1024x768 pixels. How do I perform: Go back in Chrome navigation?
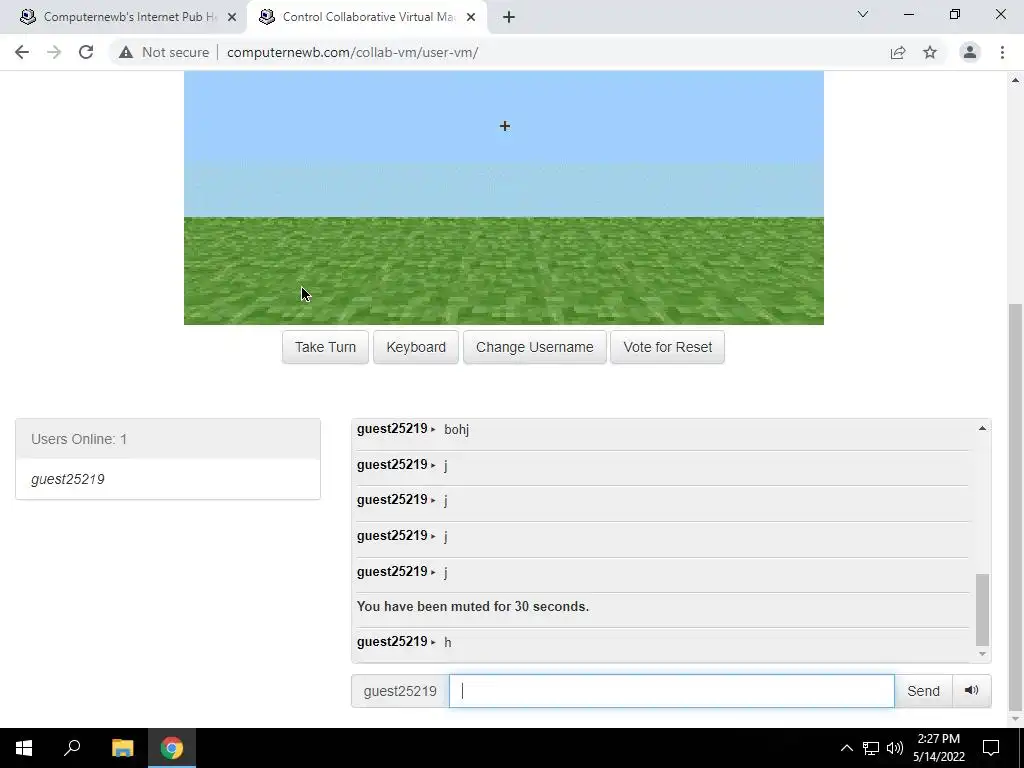[22, 52]
